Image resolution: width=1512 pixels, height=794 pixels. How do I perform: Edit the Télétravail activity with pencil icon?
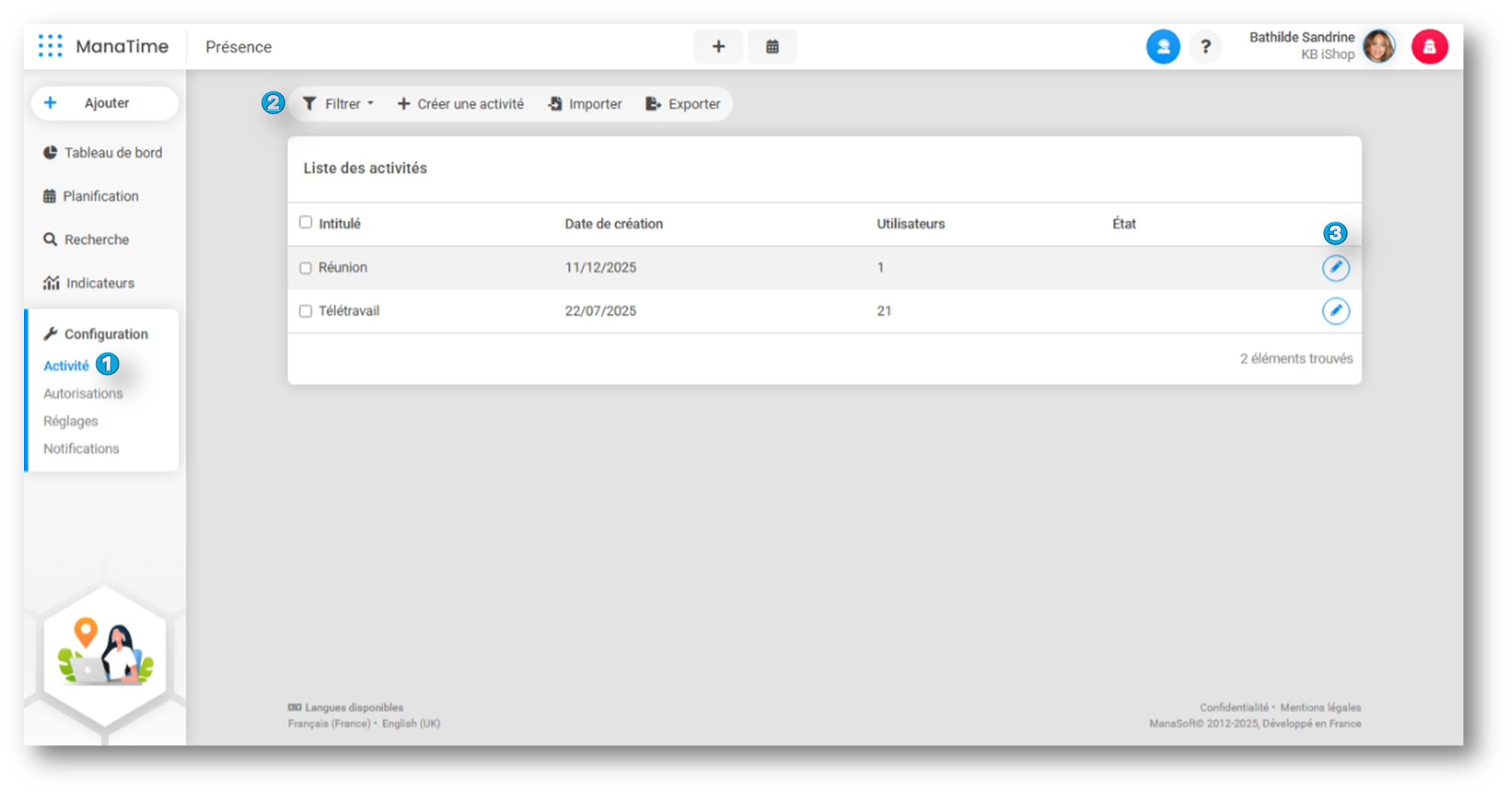[1335, 311]
